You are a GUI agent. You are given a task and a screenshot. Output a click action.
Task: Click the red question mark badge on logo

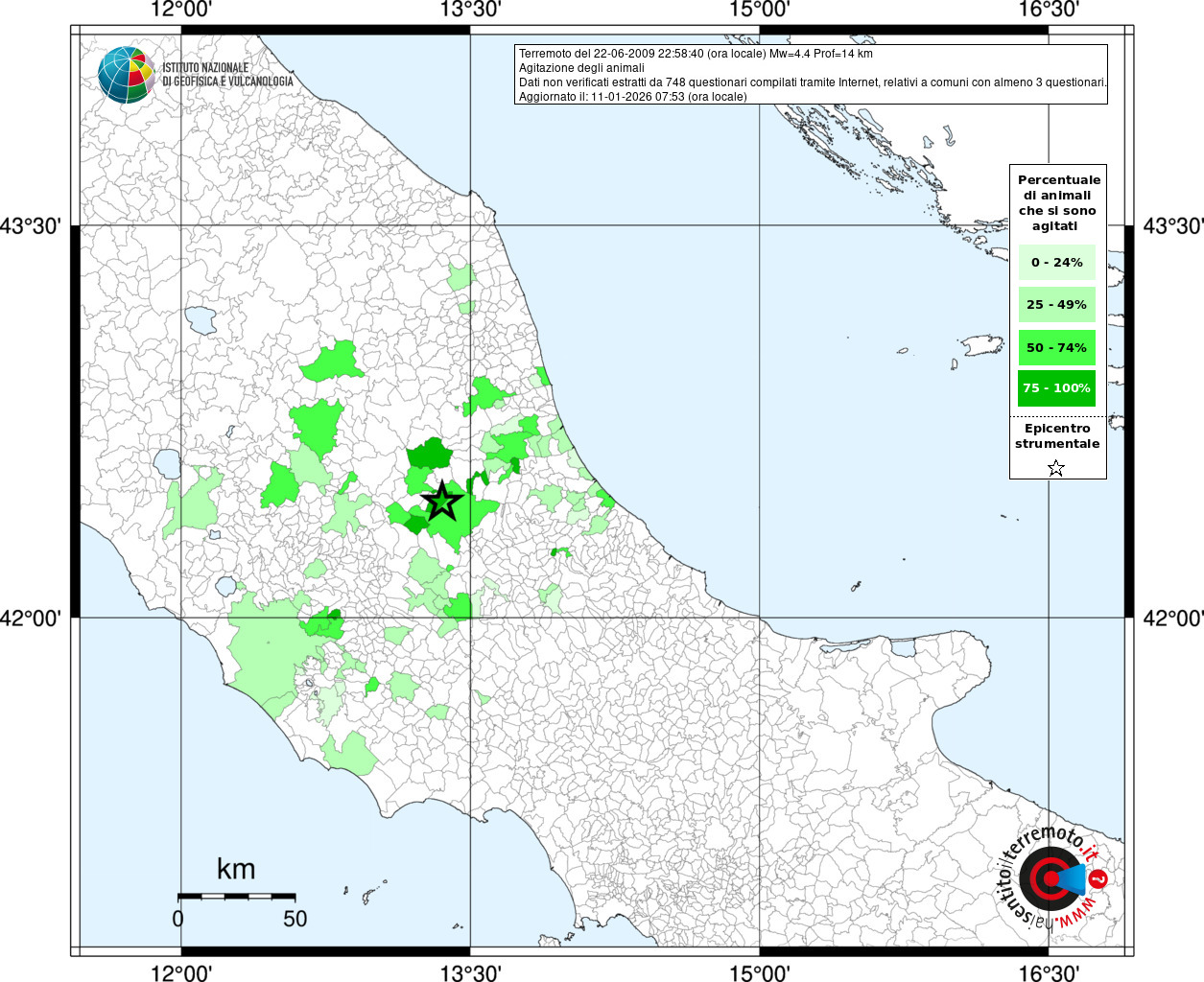tap(1099, 878)
